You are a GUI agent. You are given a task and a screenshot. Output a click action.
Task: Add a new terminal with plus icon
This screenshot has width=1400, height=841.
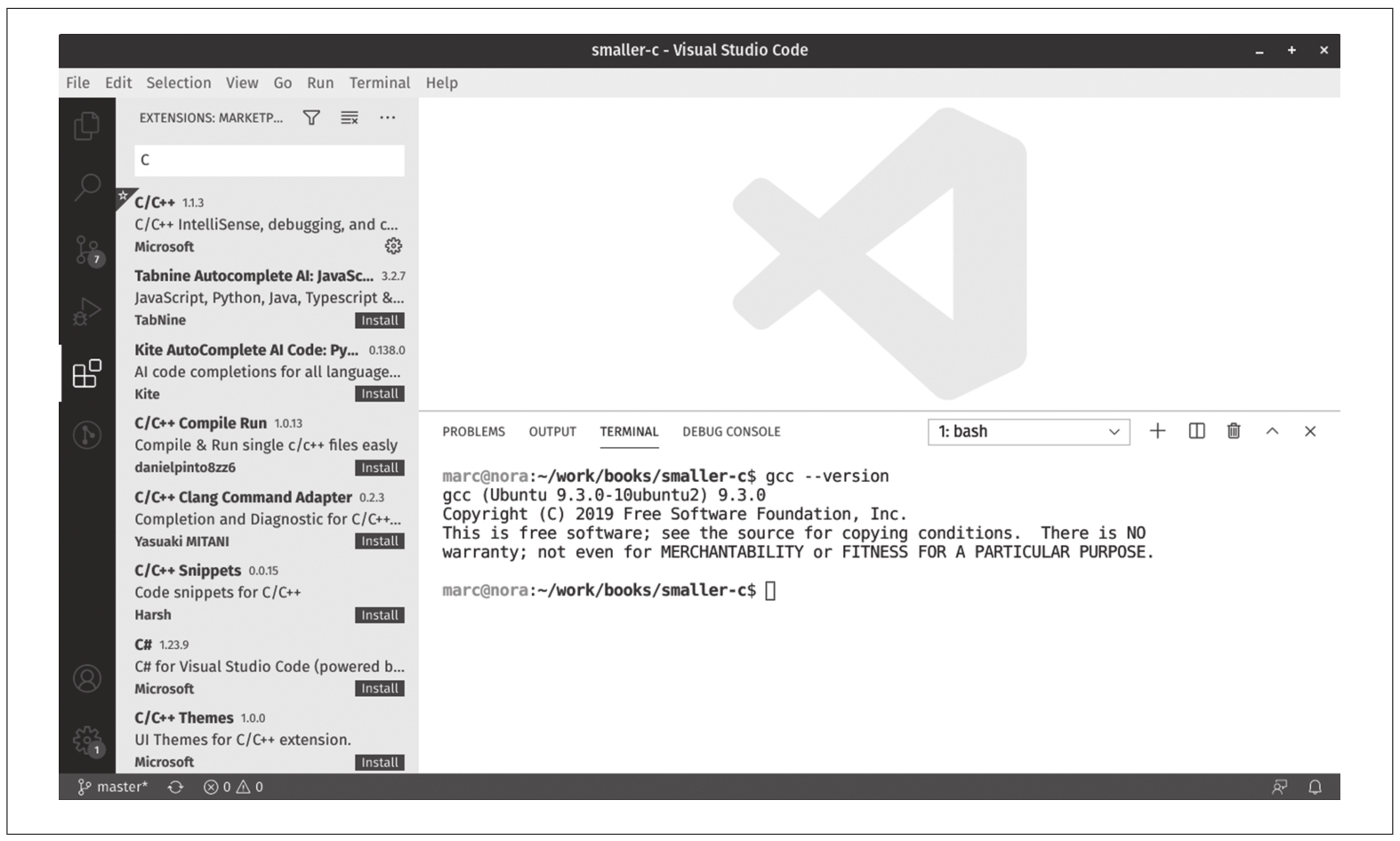(x=1157, y=431)
